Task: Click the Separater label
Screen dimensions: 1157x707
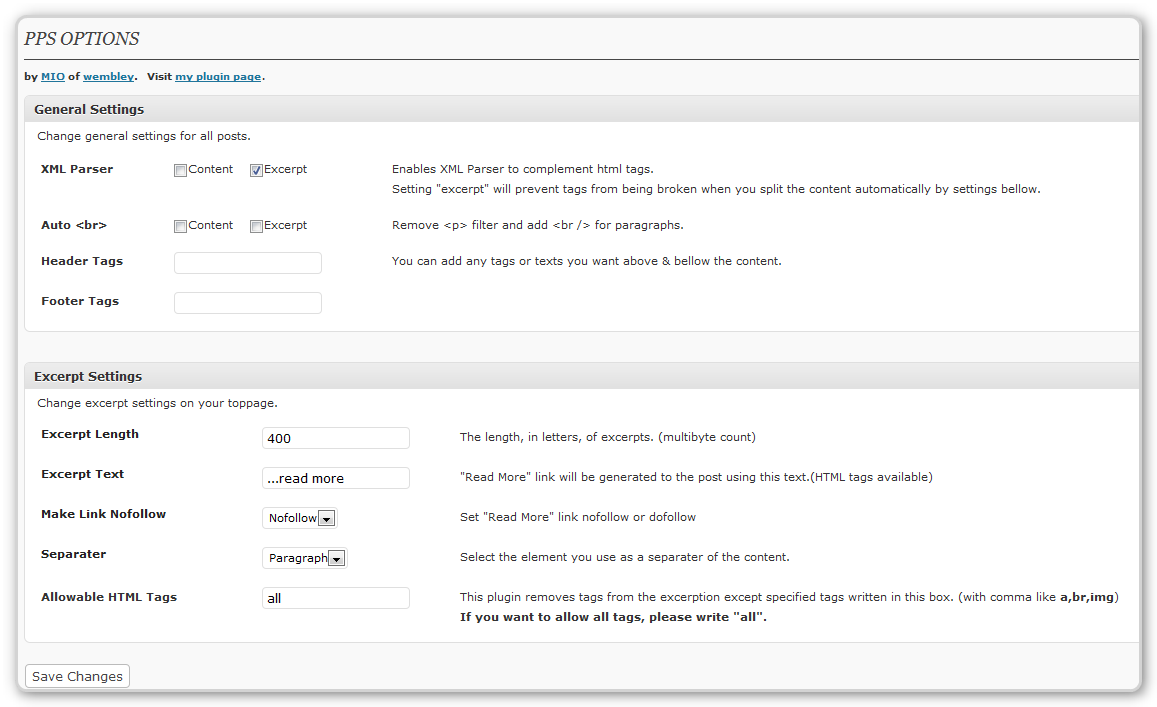Action: coord(74,554)
